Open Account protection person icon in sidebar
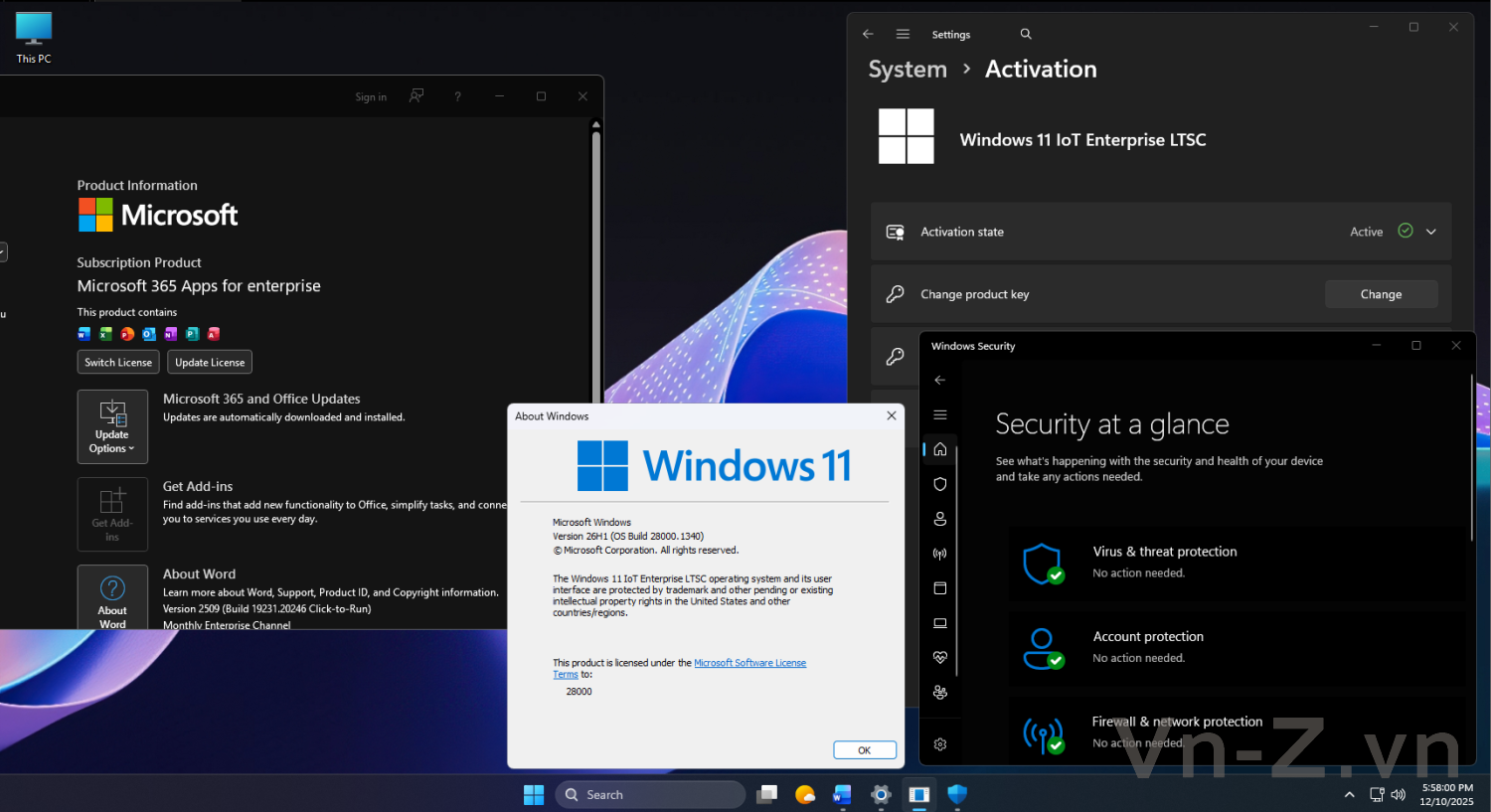 click(x=939, y=519)
